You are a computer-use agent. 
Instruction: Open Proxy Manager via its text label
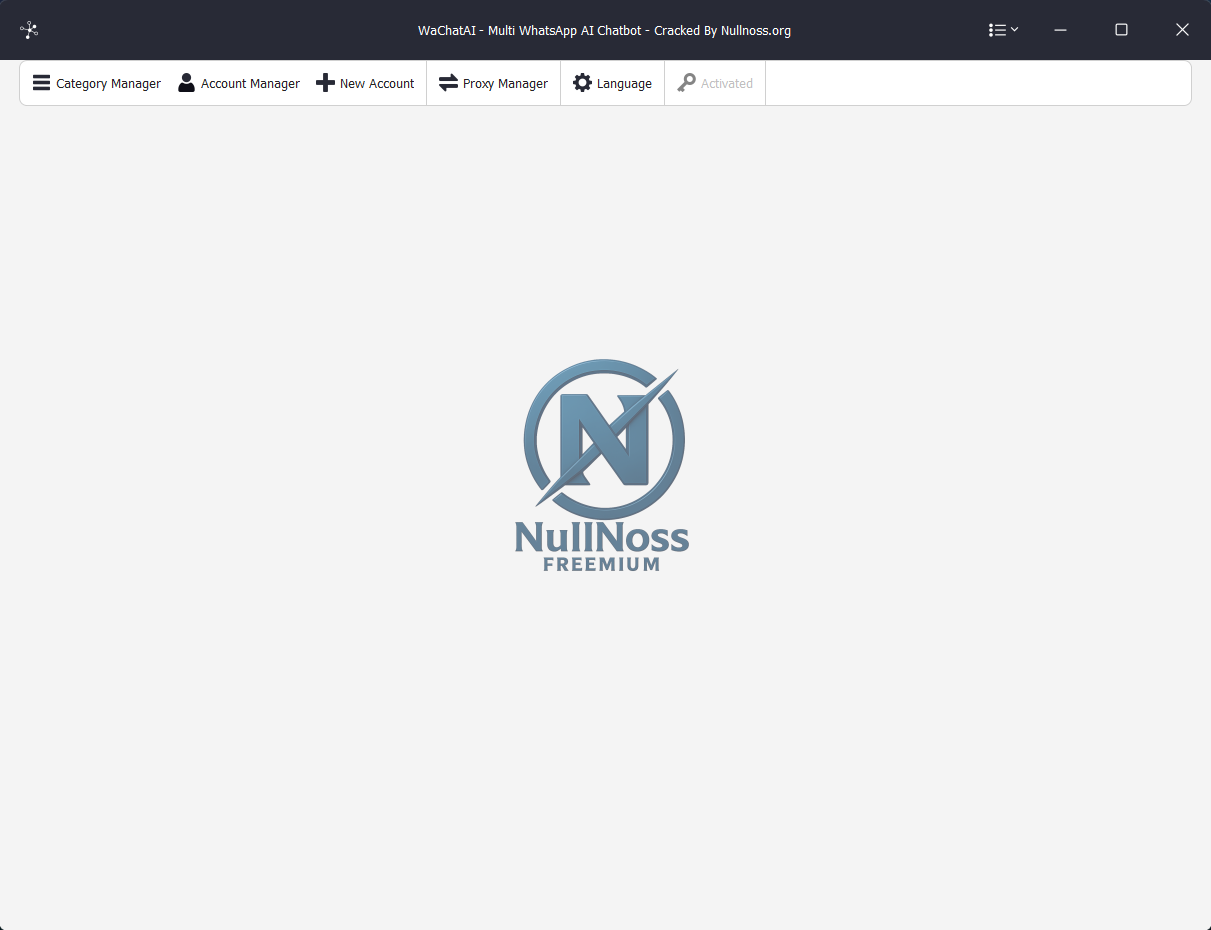tap(505, 84)
